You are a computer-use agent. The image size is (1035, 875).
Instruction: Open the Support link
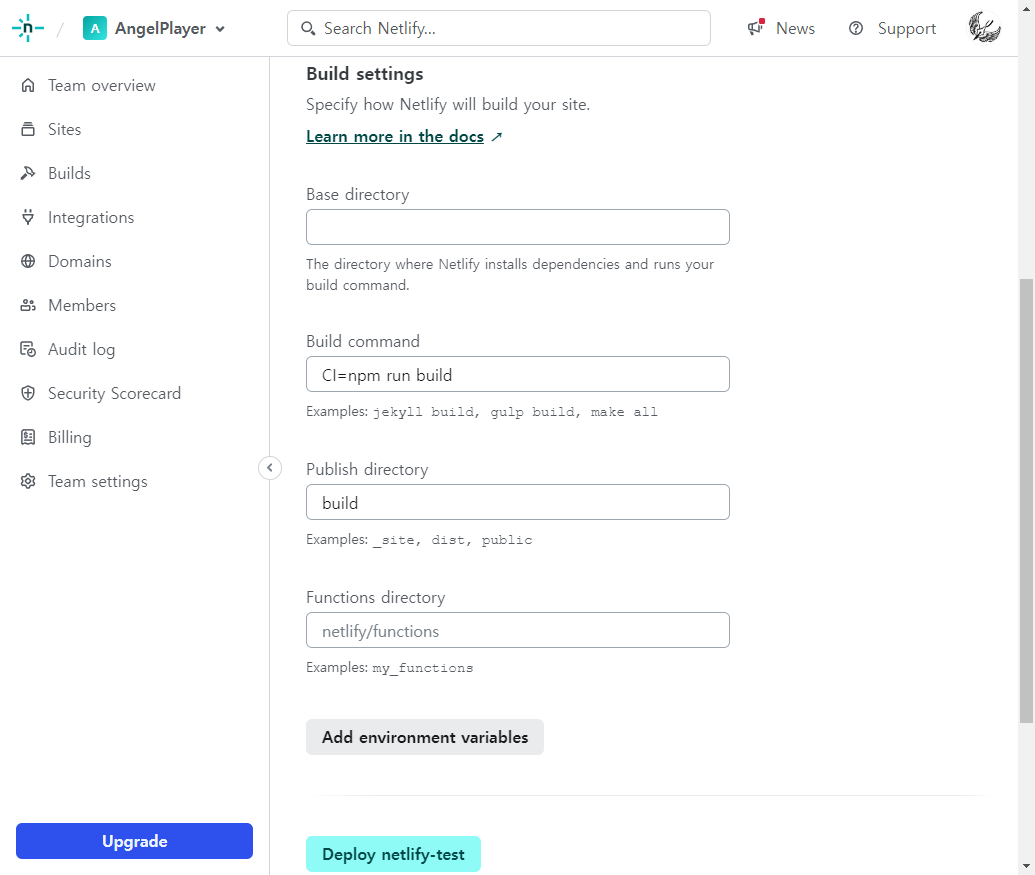tap(906, 28)
